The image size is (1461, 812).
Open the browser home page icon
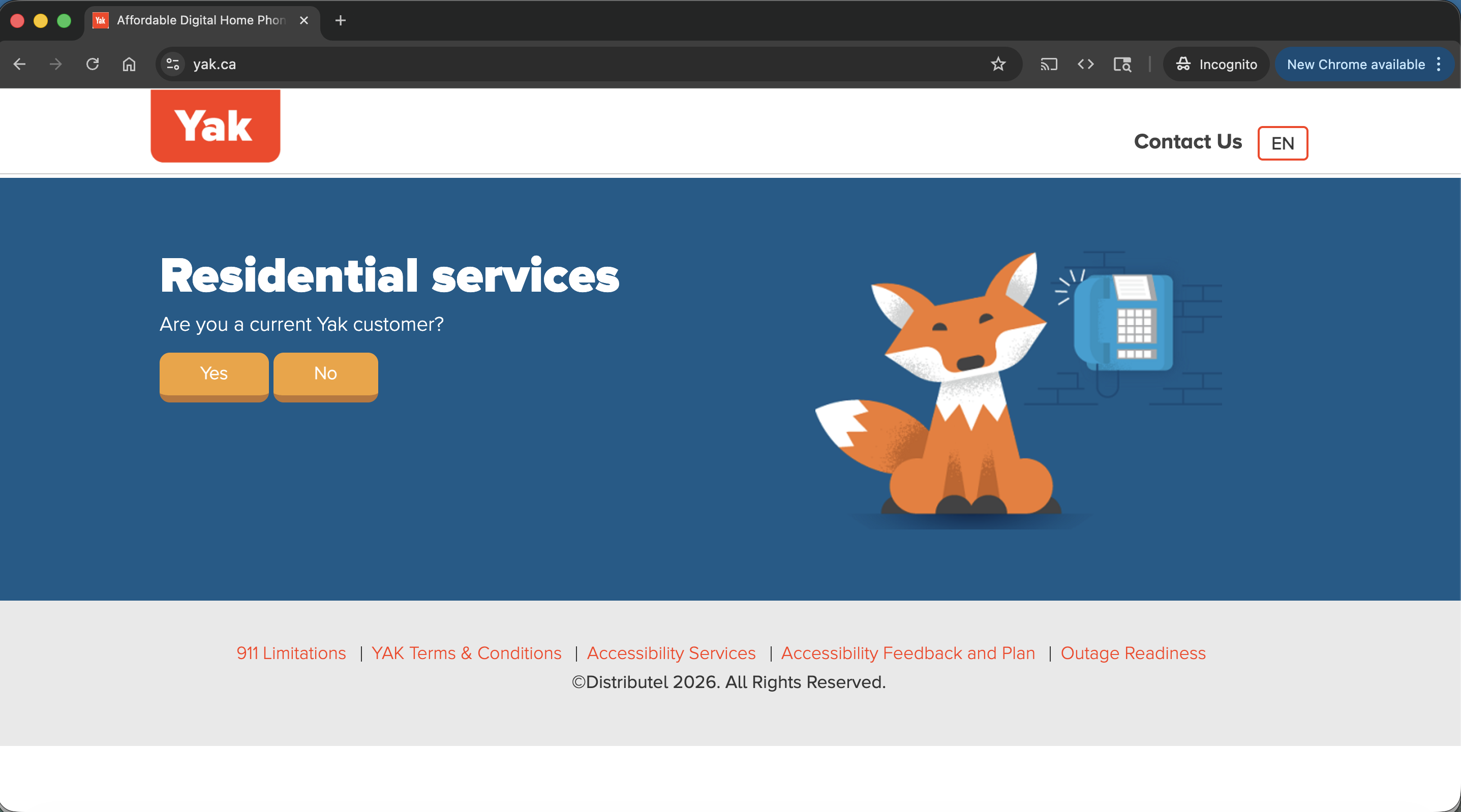point(129,64)
